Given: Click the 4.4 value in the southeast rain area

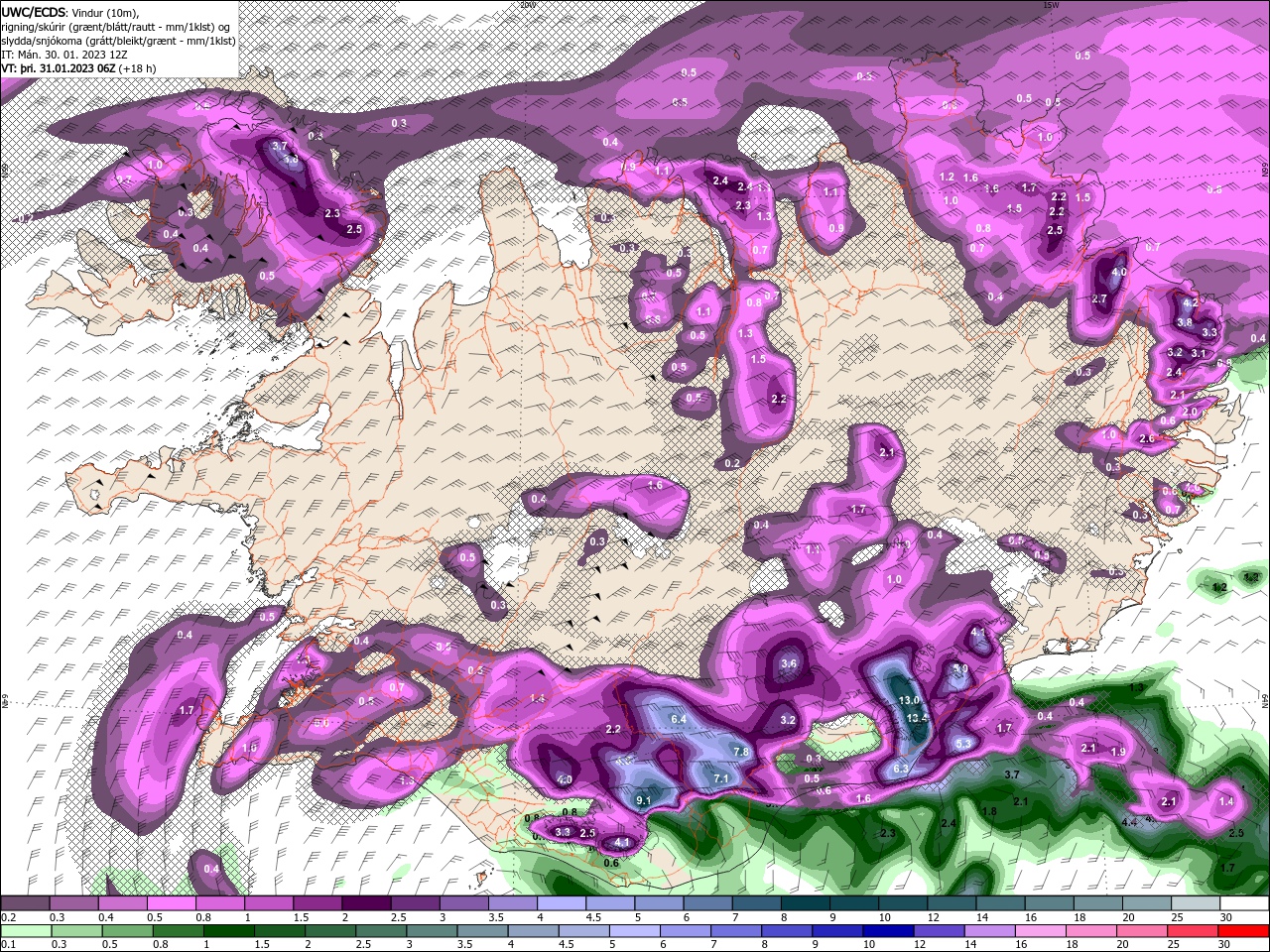Looking at the screenshot, I should [x=1129, y=822].
